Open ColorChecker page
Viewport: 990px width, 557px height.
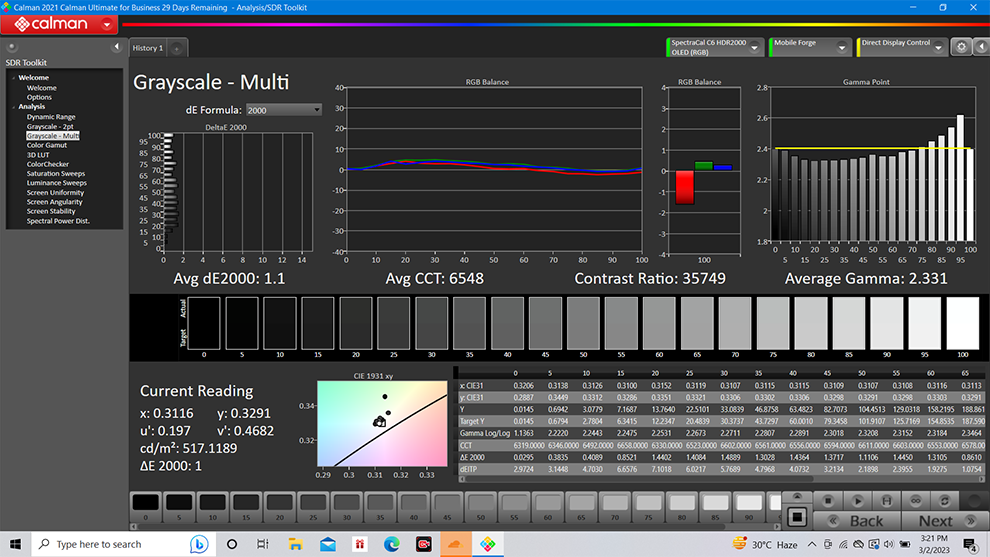47,164
